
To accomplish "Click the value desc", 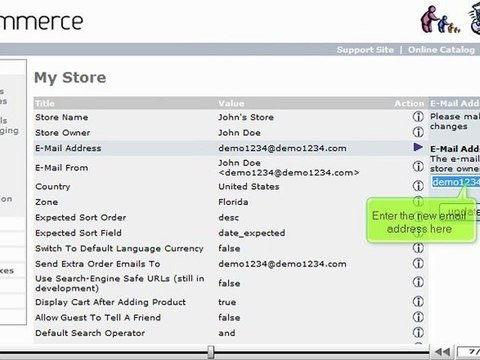I will (229, 218).
